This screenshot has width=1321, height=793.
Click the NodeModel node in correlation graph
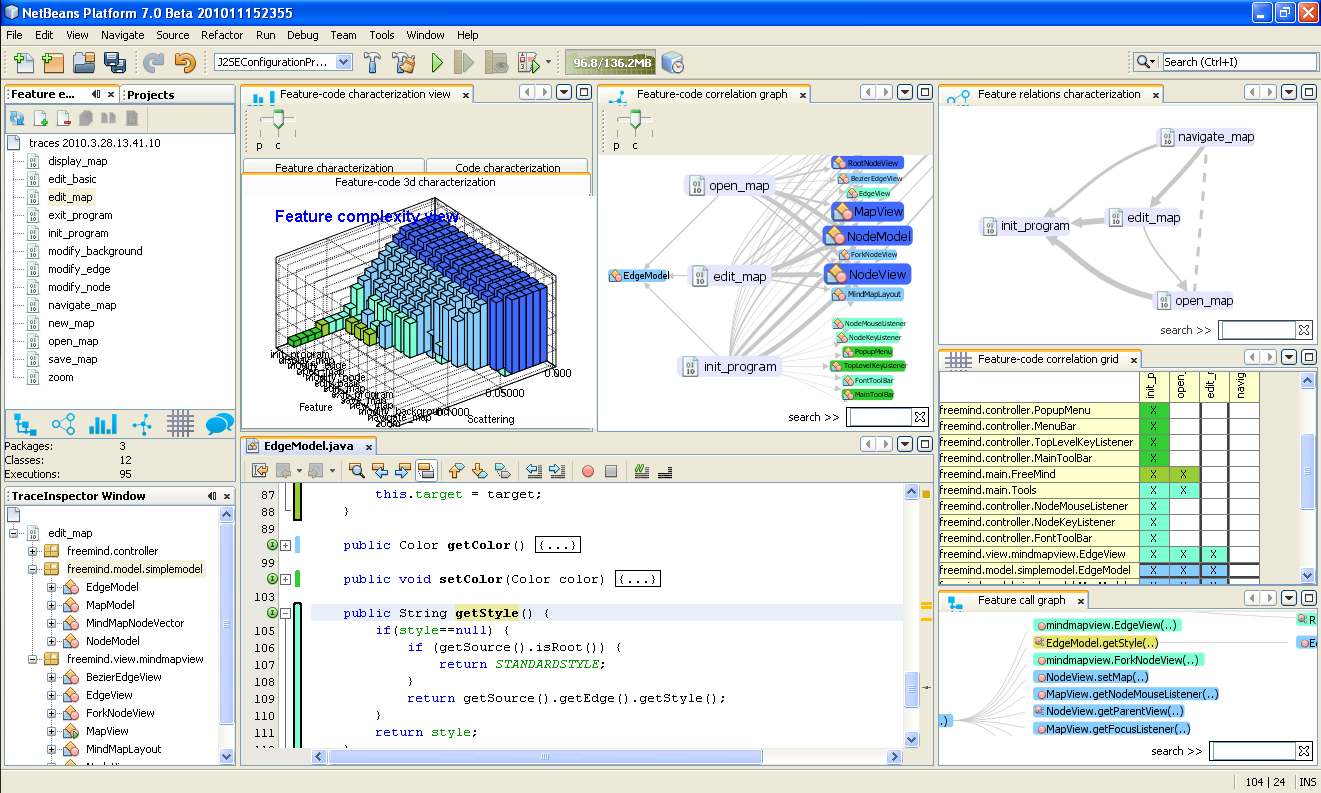pyautogui.click(x=868, y=236)
